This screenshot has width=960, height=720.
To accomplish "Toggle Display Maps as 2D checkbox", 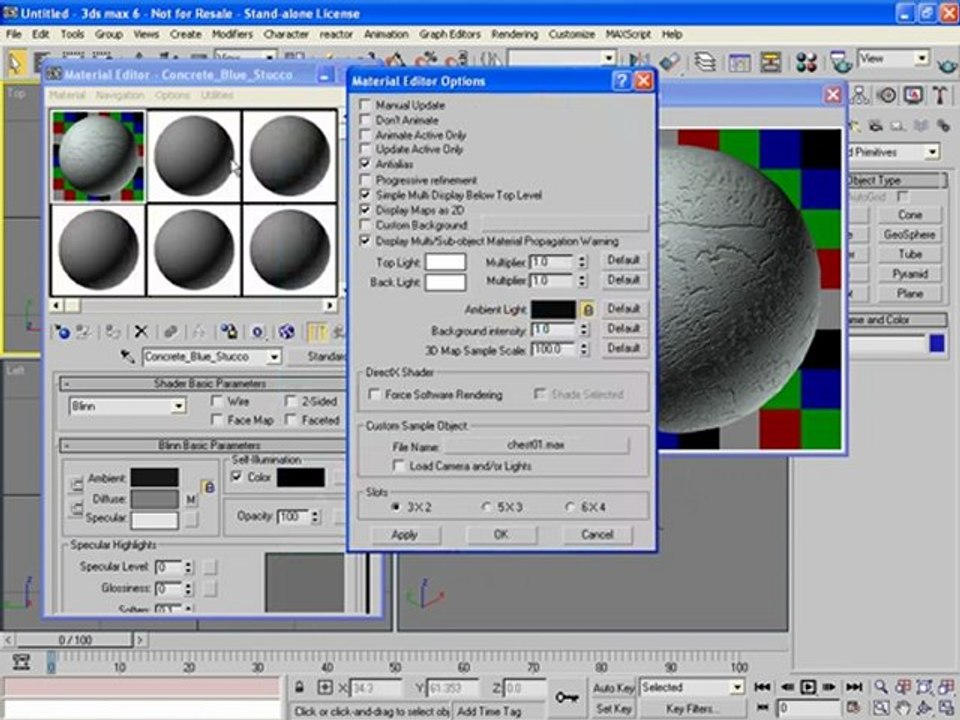I will pyautogui.click(x=366, y=210).
